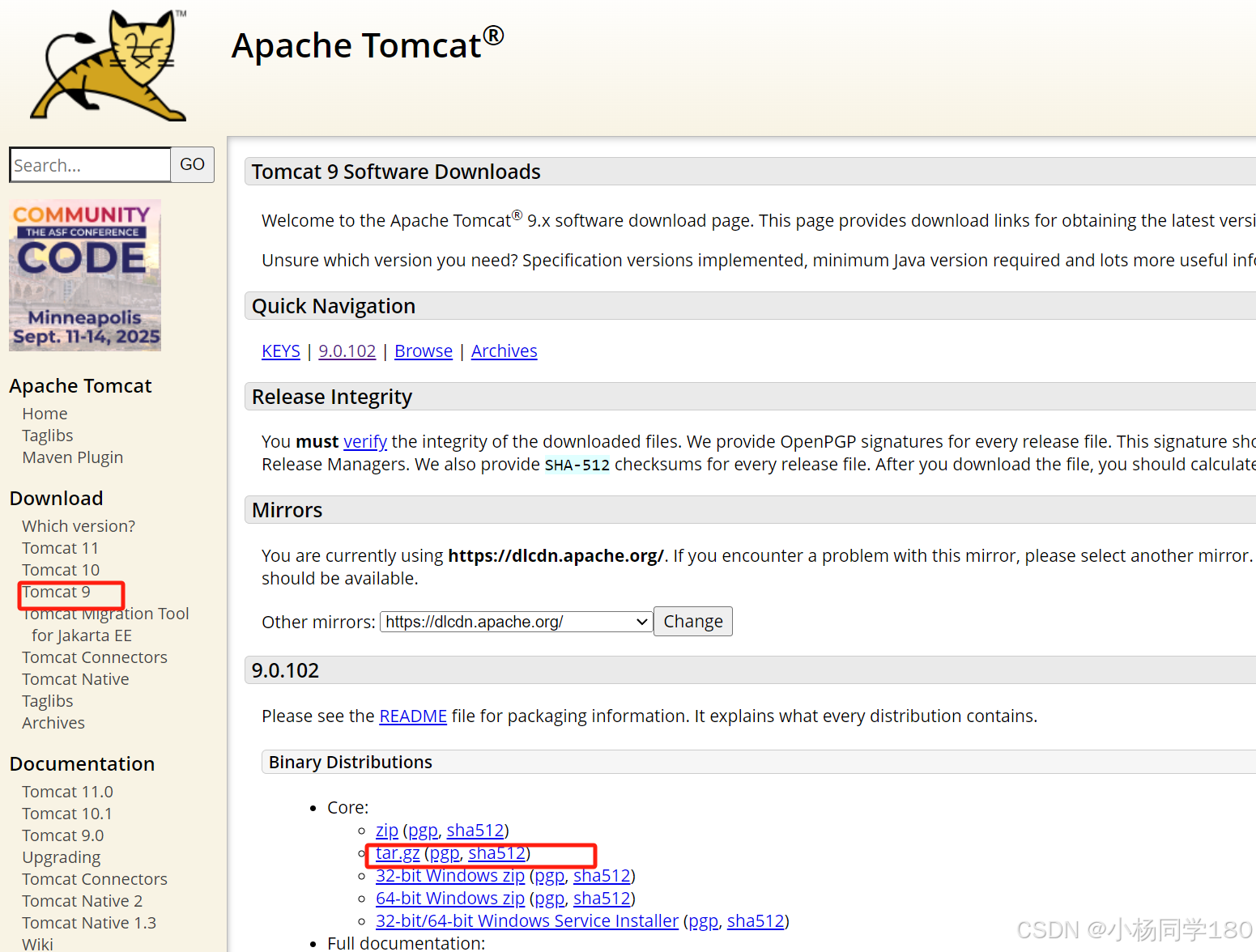Go to Home in sidebar

click(45, 414)
